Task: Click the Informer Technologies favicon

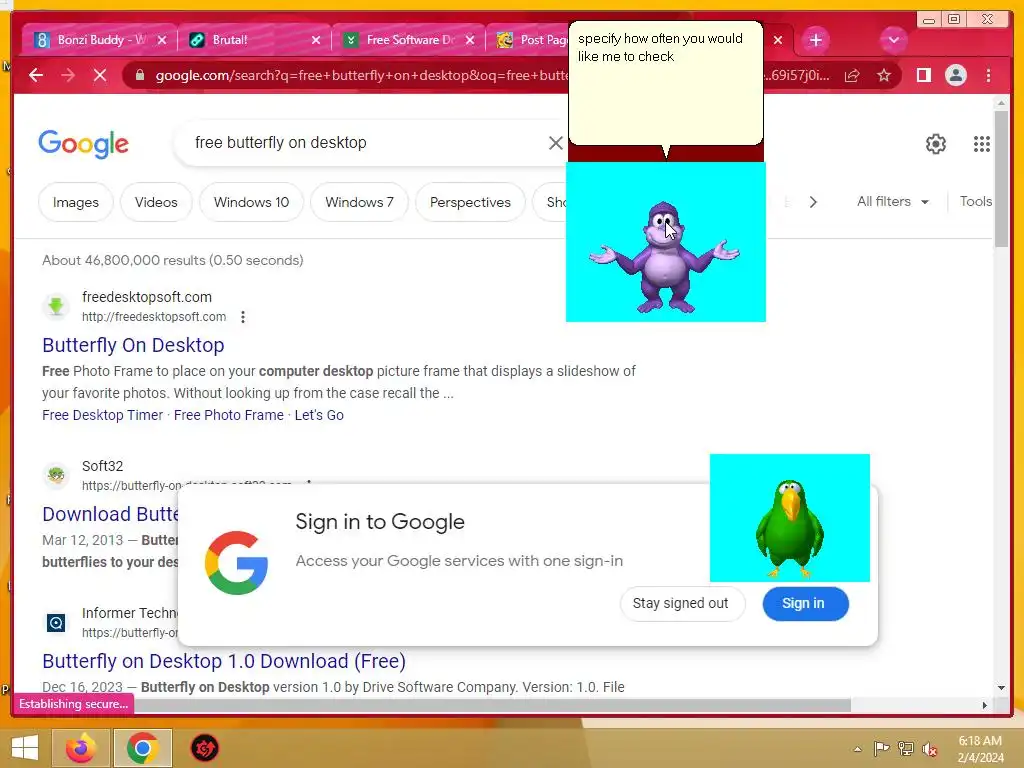Action: point(56,622)
